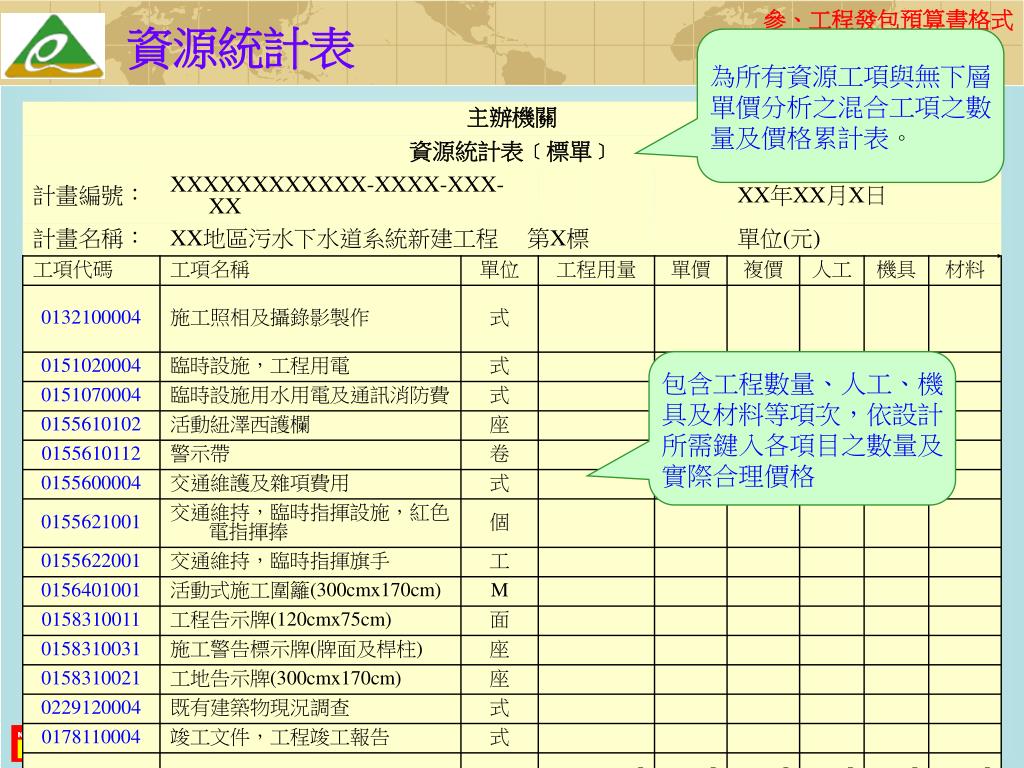Click the 警示帶 item name
1024x768 pixels.
[200, 454]
